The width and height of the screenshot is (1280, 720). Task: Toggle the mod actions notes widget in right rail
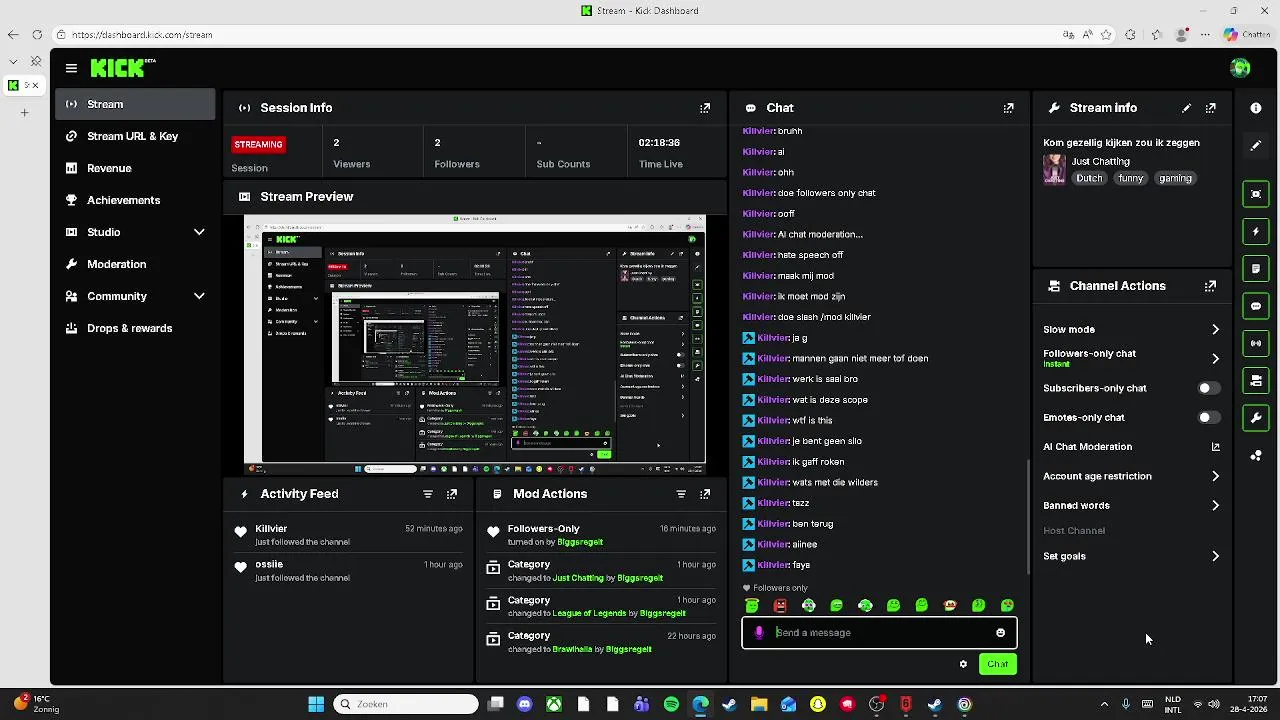point(1256,269)
